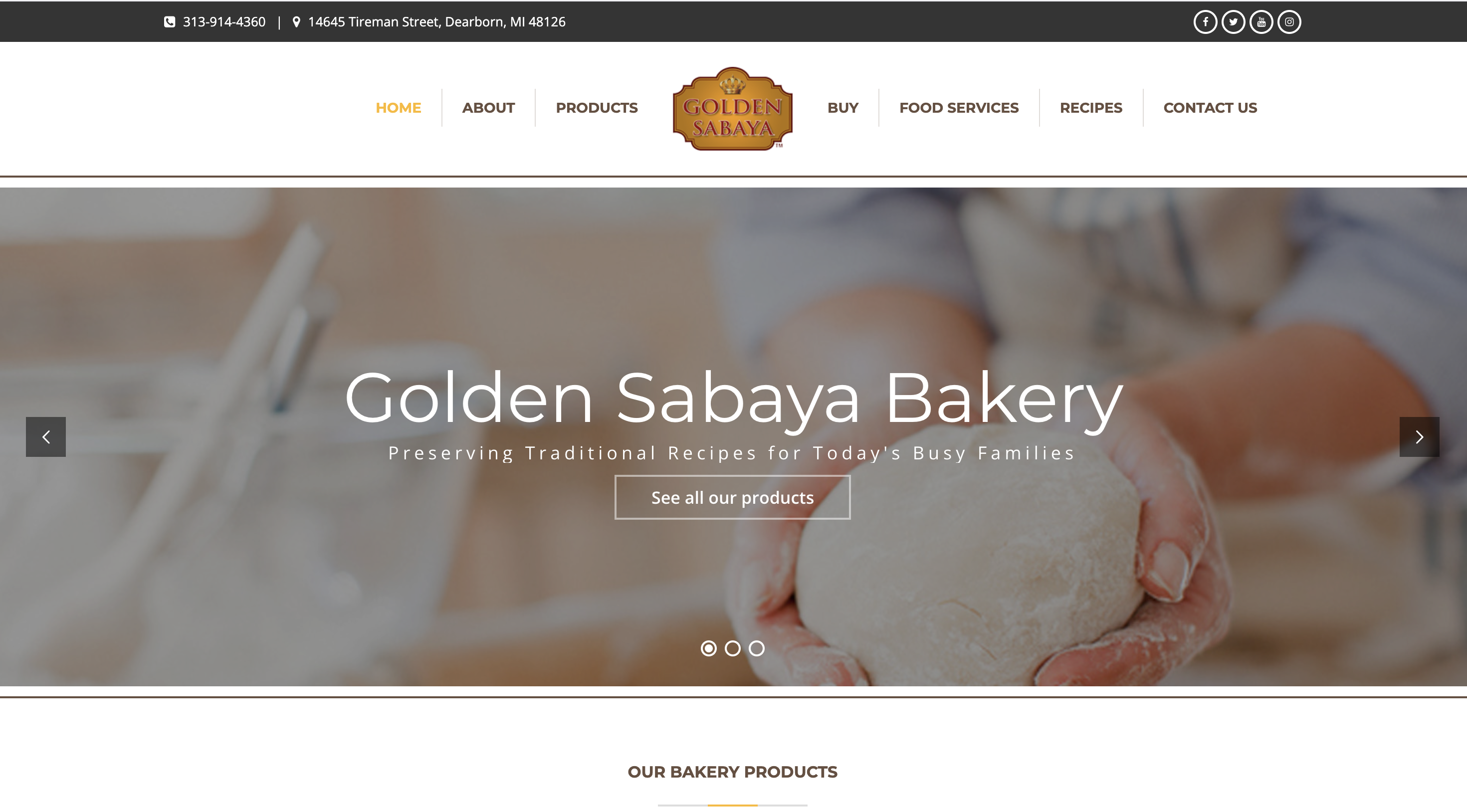
Task: Go to the About page
Action: 488,108
